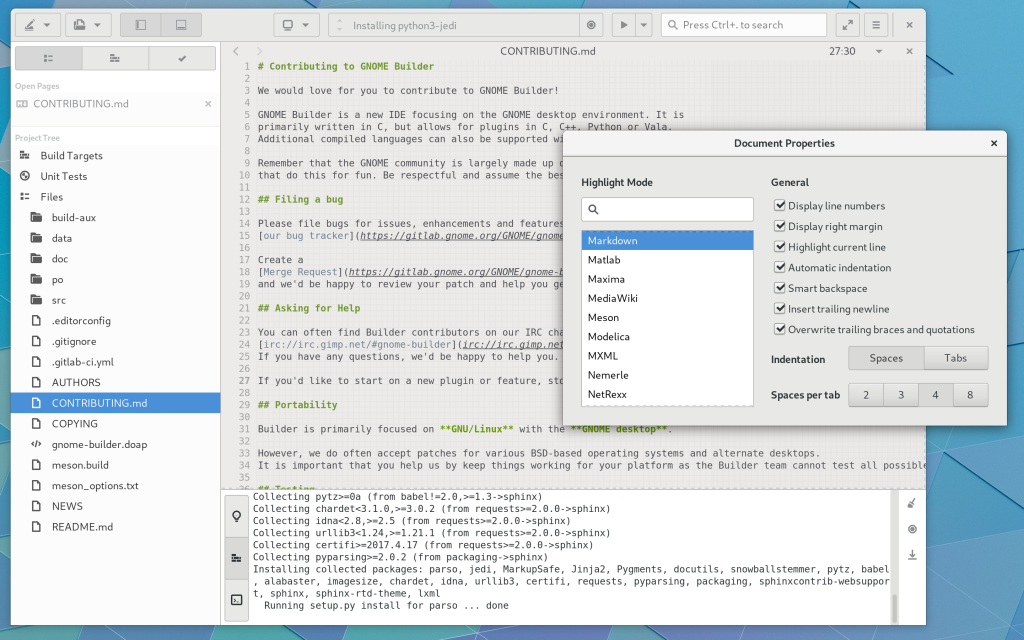
Task: Expand the src folder
Action: tap(116, 300)
